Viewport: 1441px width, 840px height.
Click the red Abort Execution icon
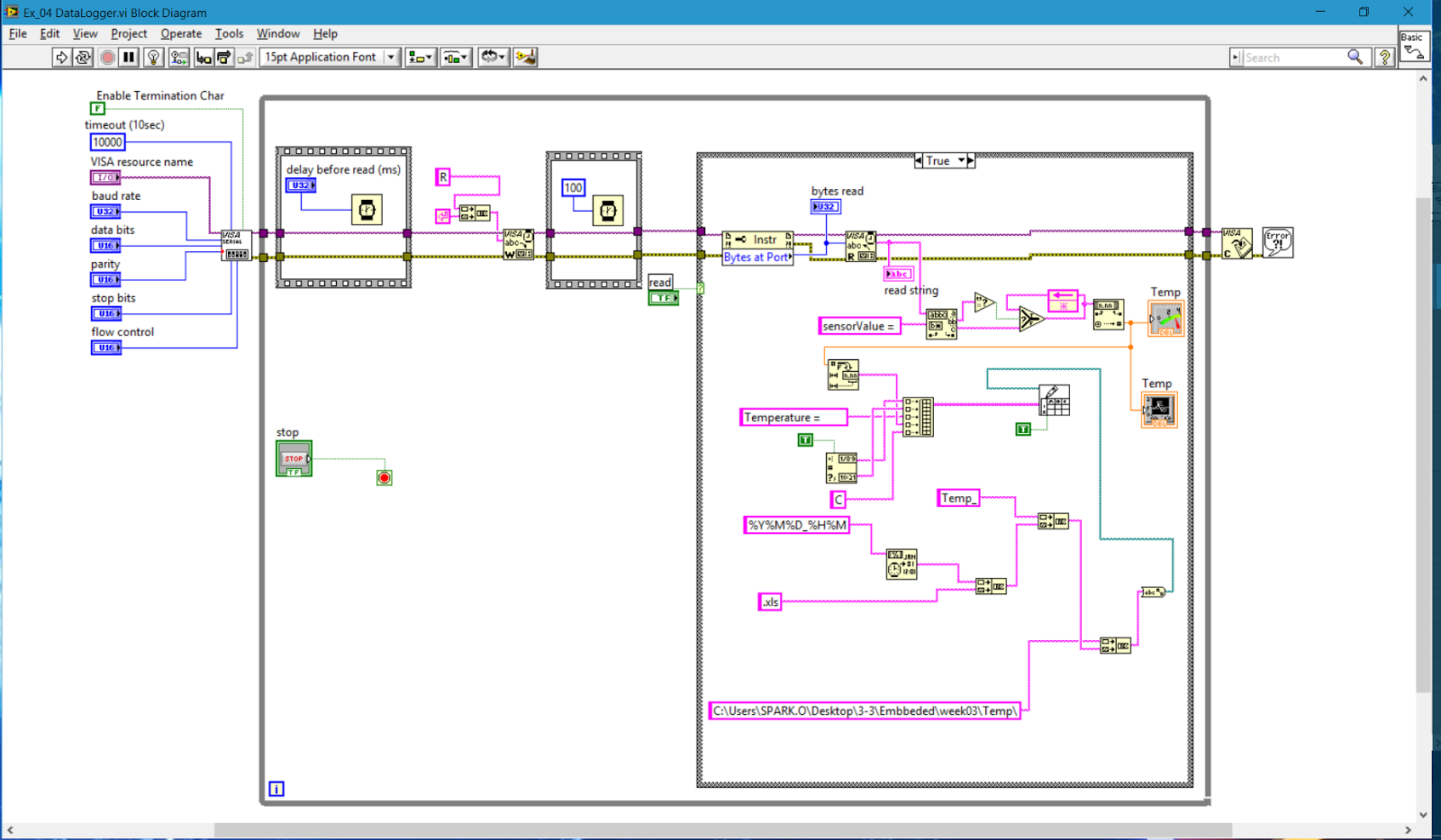point(107,57)
